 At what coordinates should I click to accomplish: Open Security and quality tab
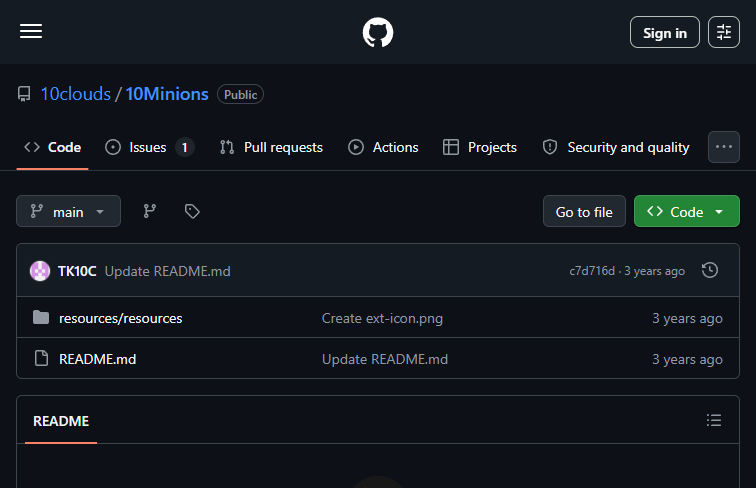click(x=616, y=147)
